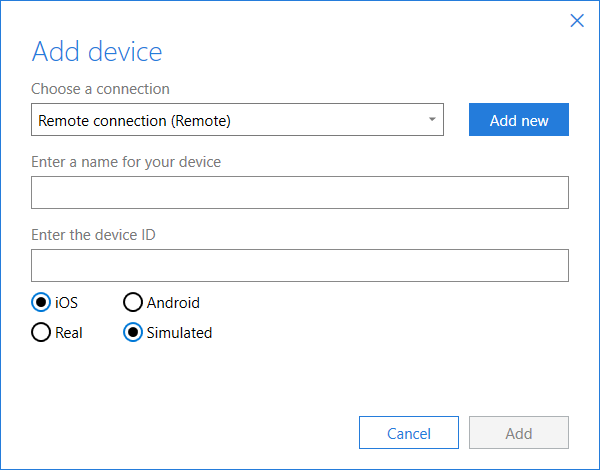Expand the connection dropdown arrow
Screen dimensions: 600x470
[432, 120]
